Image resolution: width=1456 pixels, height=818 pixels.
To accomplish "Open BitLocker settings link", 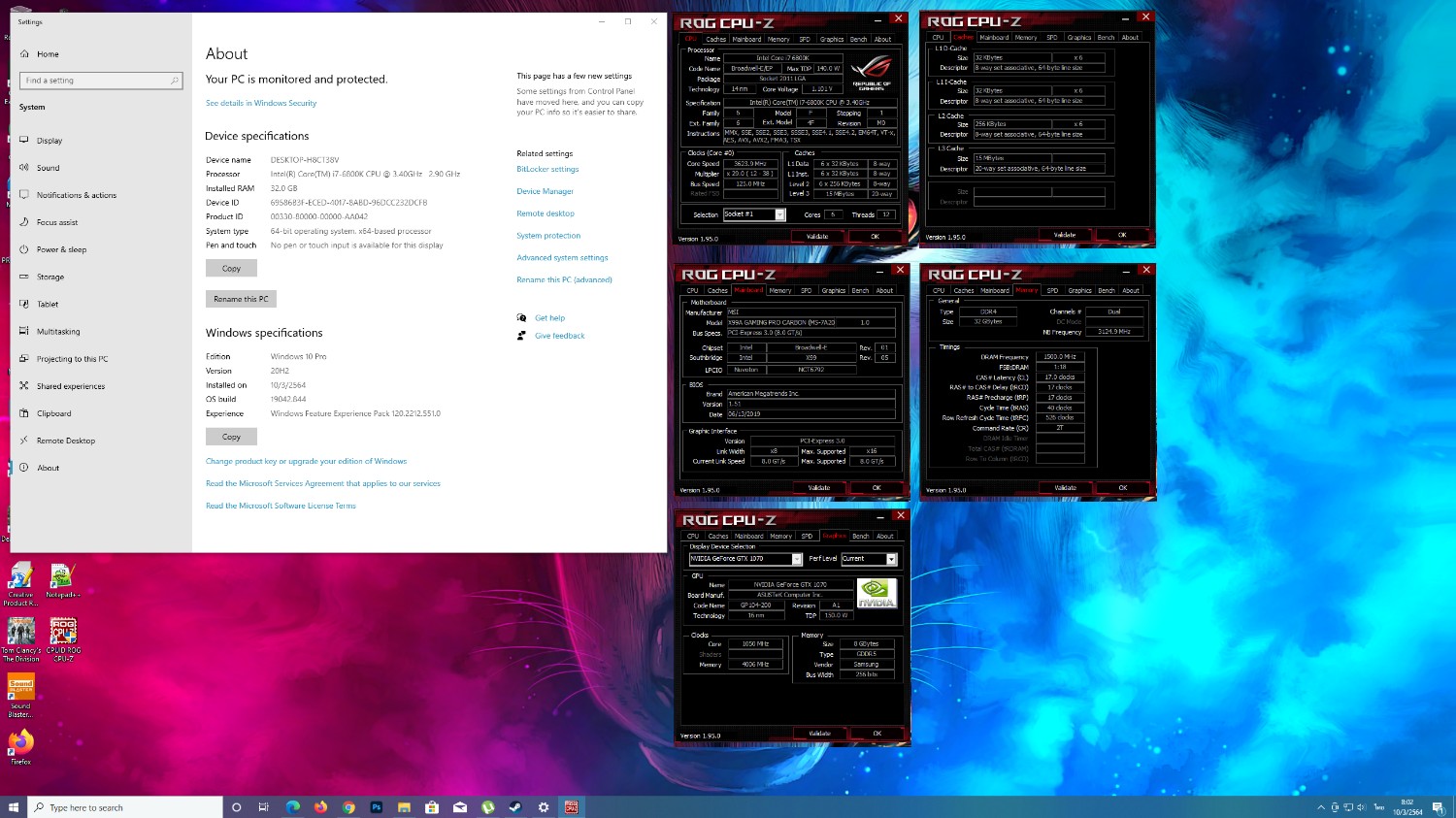I will click(547, 170).
